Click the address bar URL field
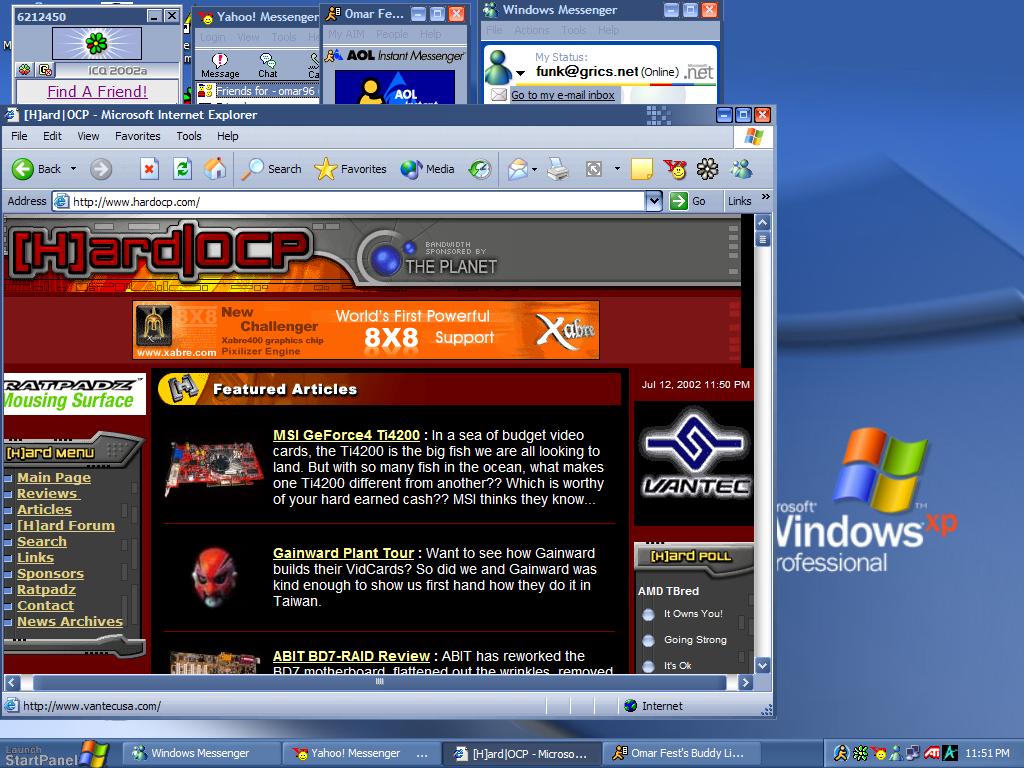The image size is (1024, 768). (349, 201)
